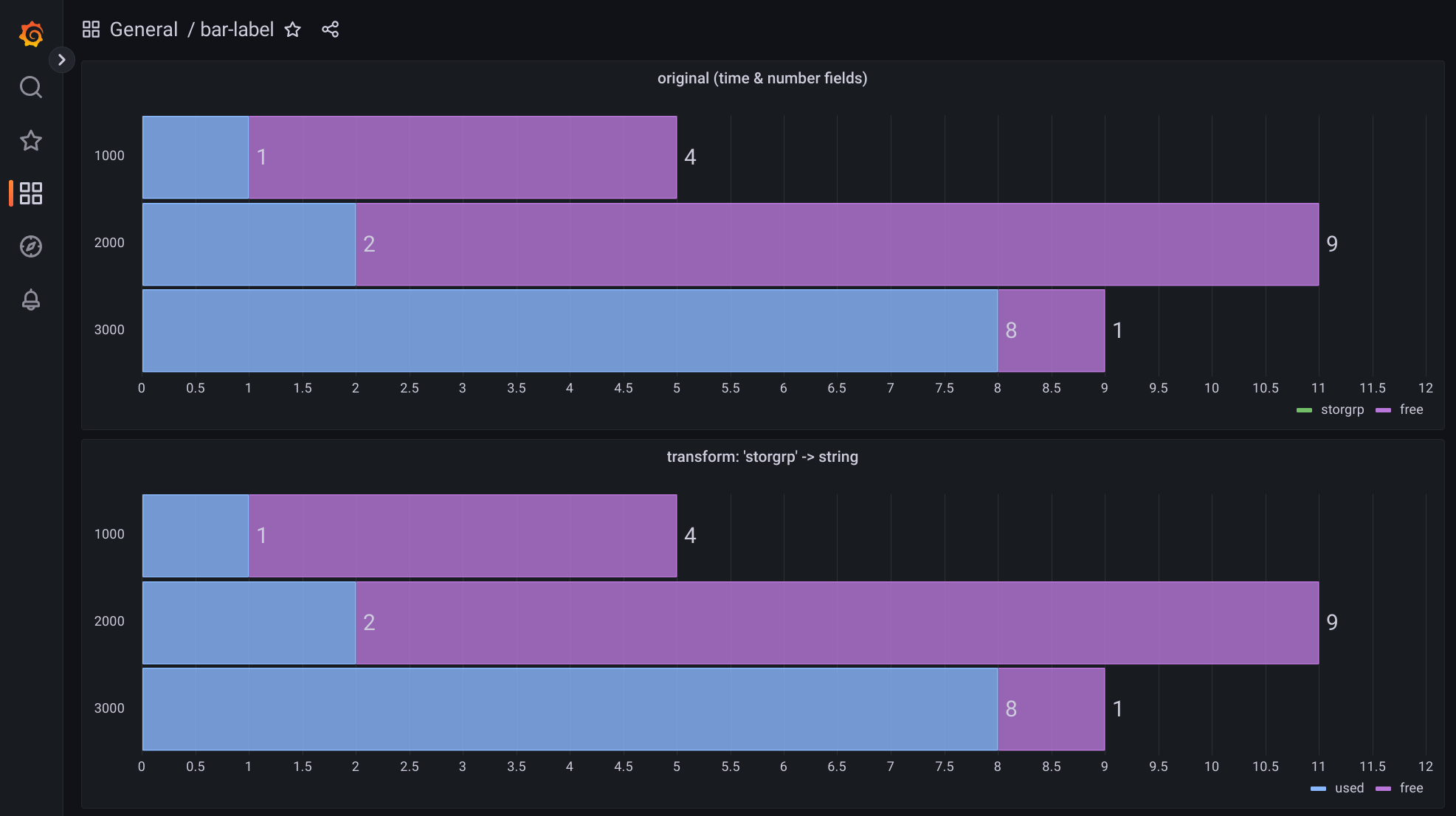Viewport: 1456px width, 816px height.
Task: Select the Dashboards grid icon
Action: [x=30, y=193]
